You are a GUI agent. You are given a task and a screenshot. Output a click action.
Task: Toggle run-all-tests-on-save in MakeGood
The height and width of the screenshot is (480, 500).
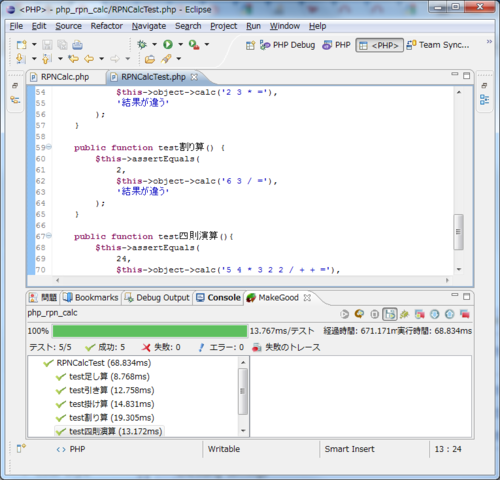pyautogui.click(x=390, y=314)
